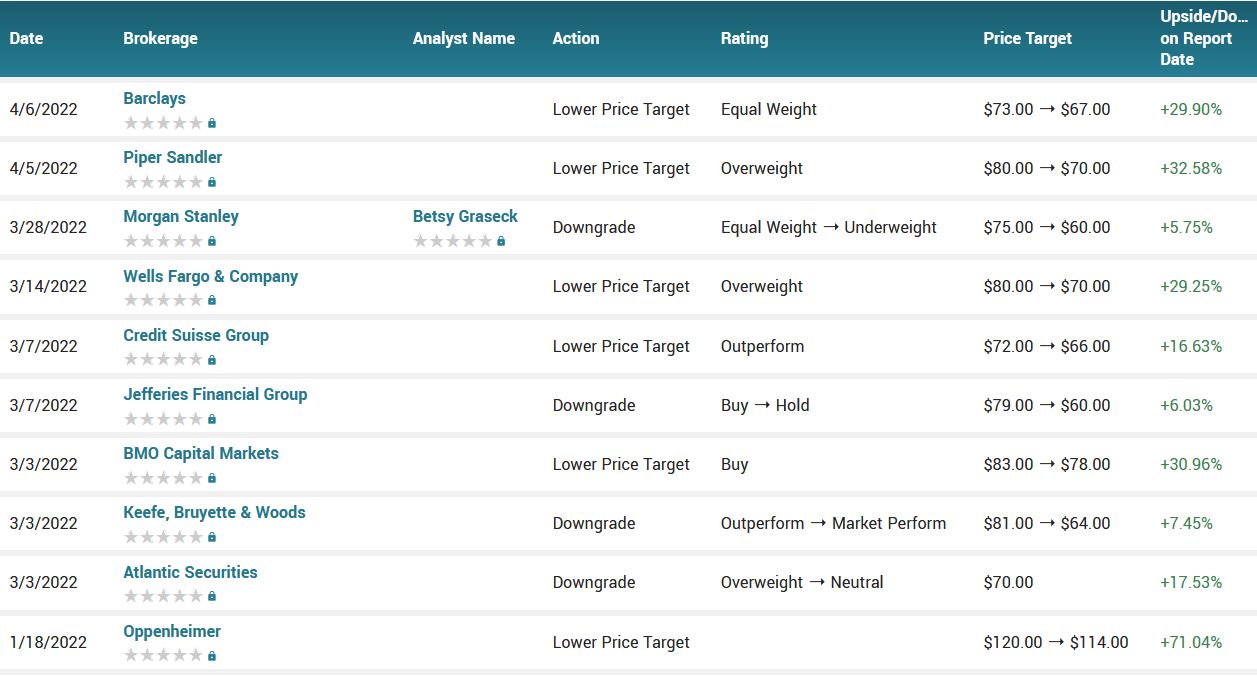This screenshot has width=1257, height=676.
Task: Click the Brokerage column header
Action: pos(160,38)
